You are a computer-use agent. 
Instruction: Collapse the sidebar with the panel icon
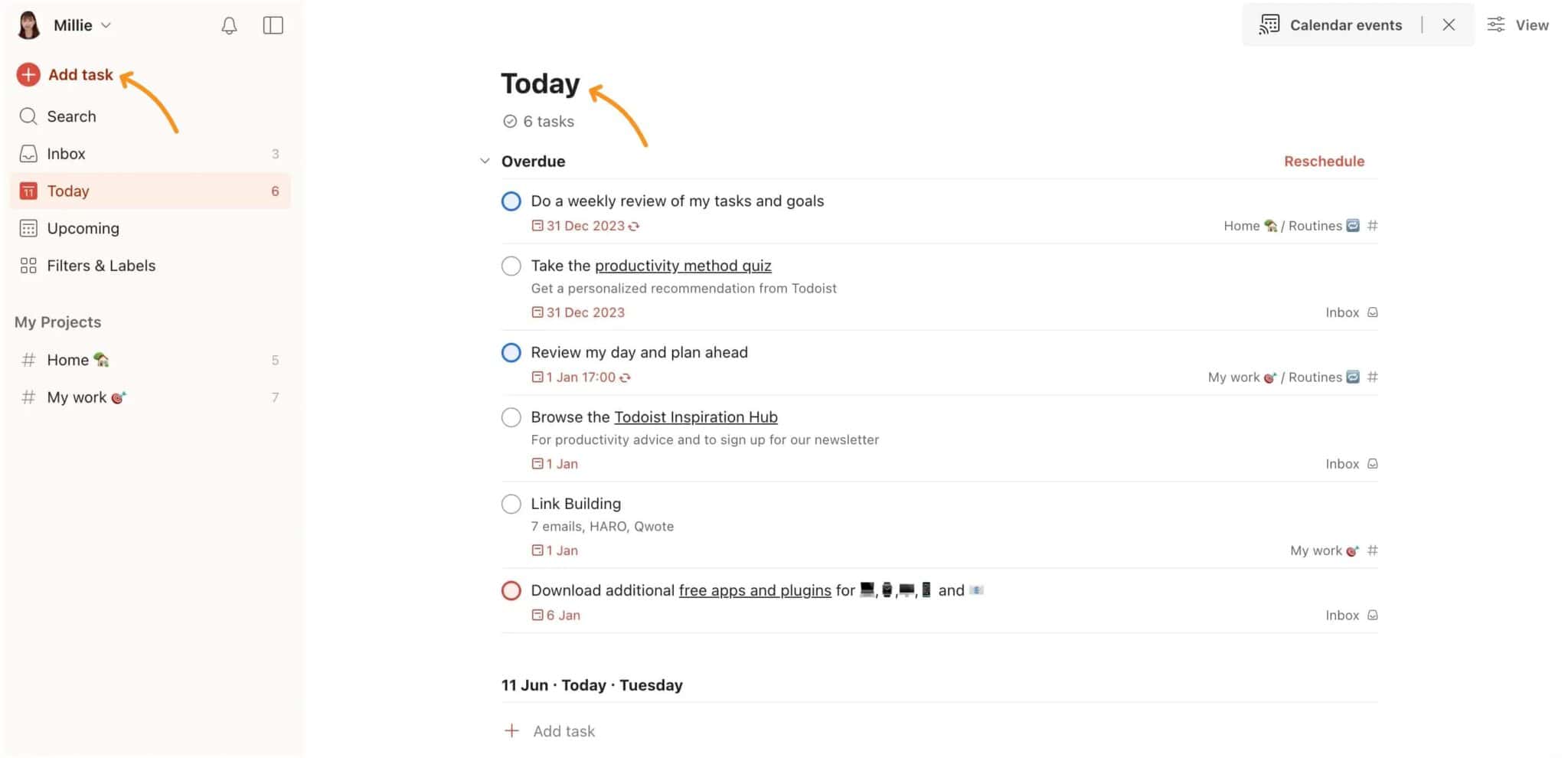273,25
